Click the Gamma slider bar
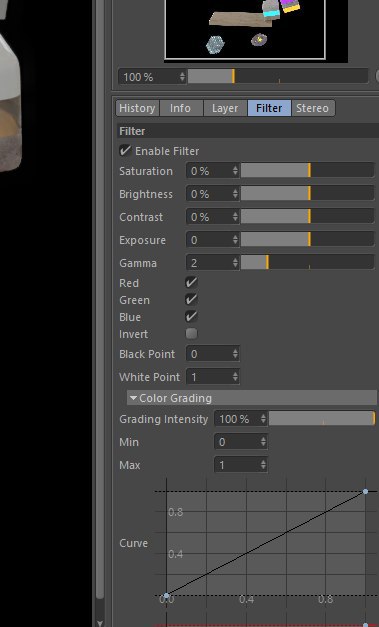Image resolution: width=379 pixels, height=627 pixels. click(307, 263)
